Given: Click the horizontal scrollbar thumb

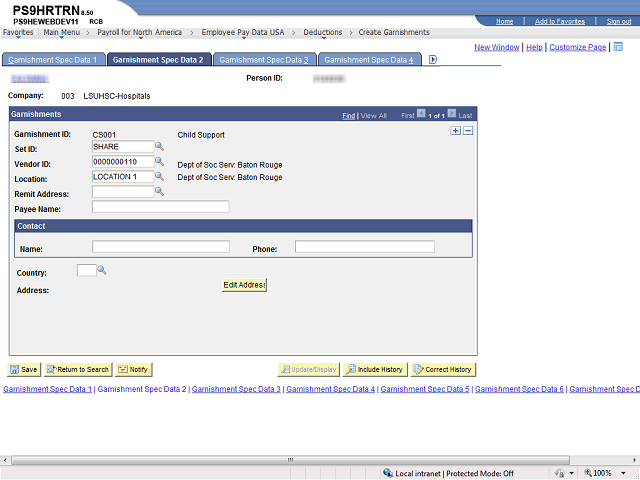Looking at the screenshot, I should 290,460.
